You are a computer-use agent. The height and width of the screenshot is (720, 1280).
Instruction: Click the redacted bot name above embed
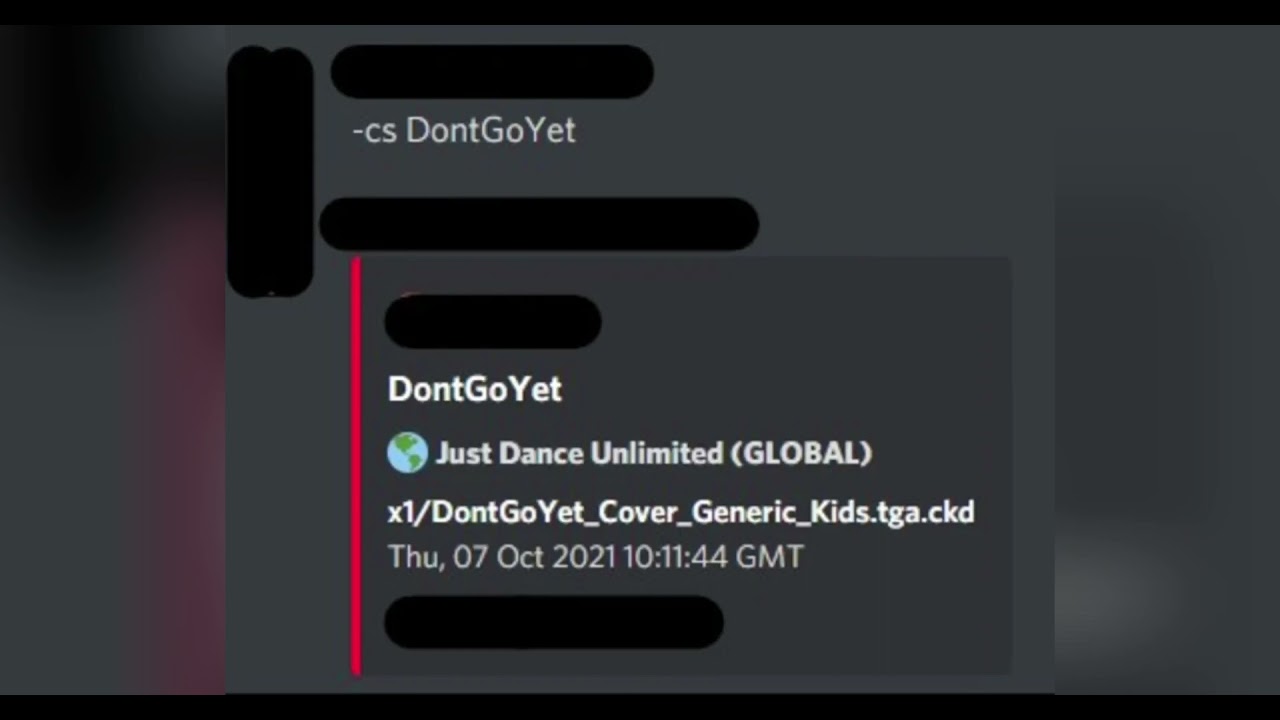pyautogui.click(x=539, y=224)
